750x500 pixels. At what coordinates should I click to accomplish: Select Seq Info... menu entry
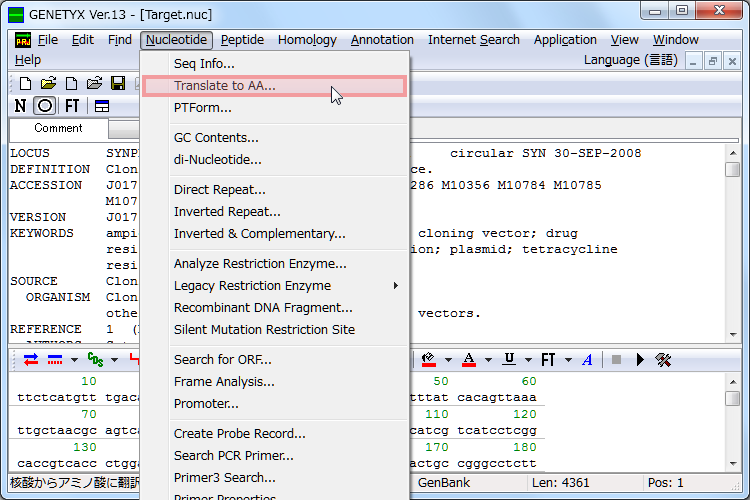(275, 64)
